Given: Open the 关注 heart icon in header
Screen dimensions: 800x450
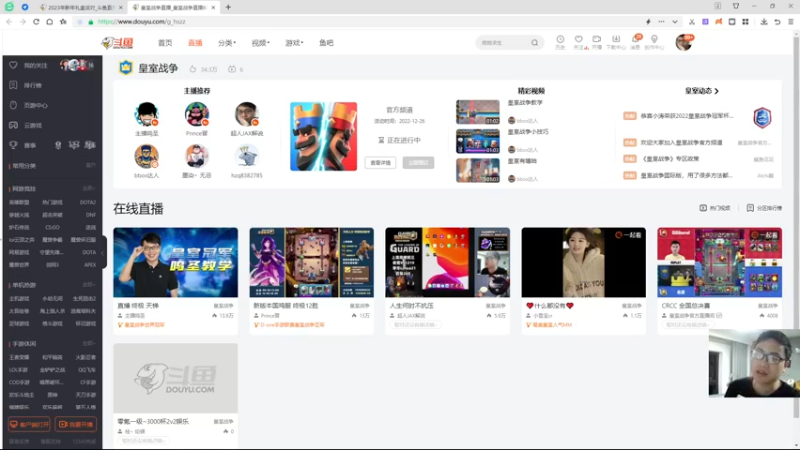Looking at the screenshot, I should tap(578, 39).
